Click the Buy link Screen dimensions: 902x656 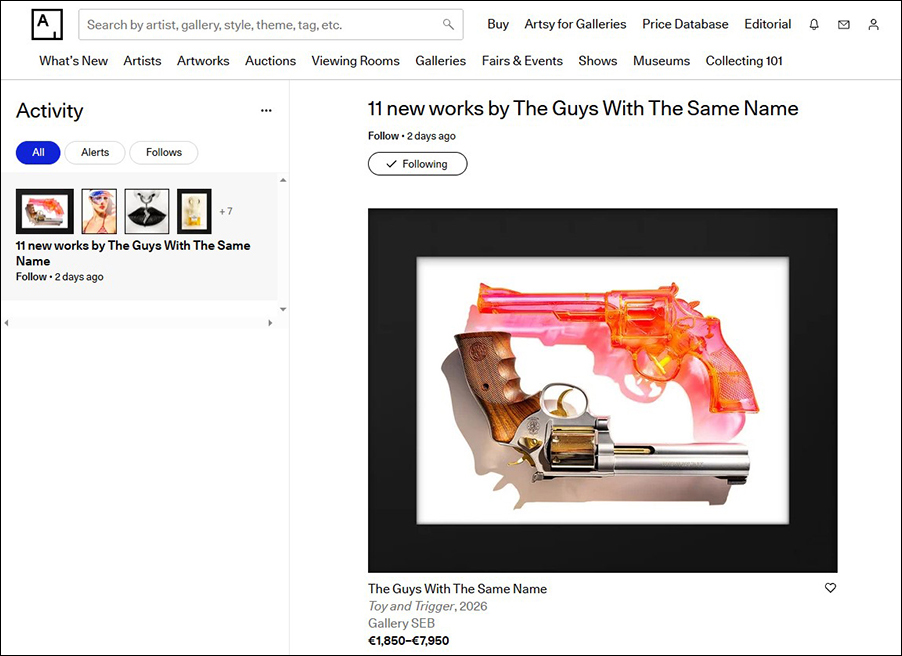[x=498, y=24]
